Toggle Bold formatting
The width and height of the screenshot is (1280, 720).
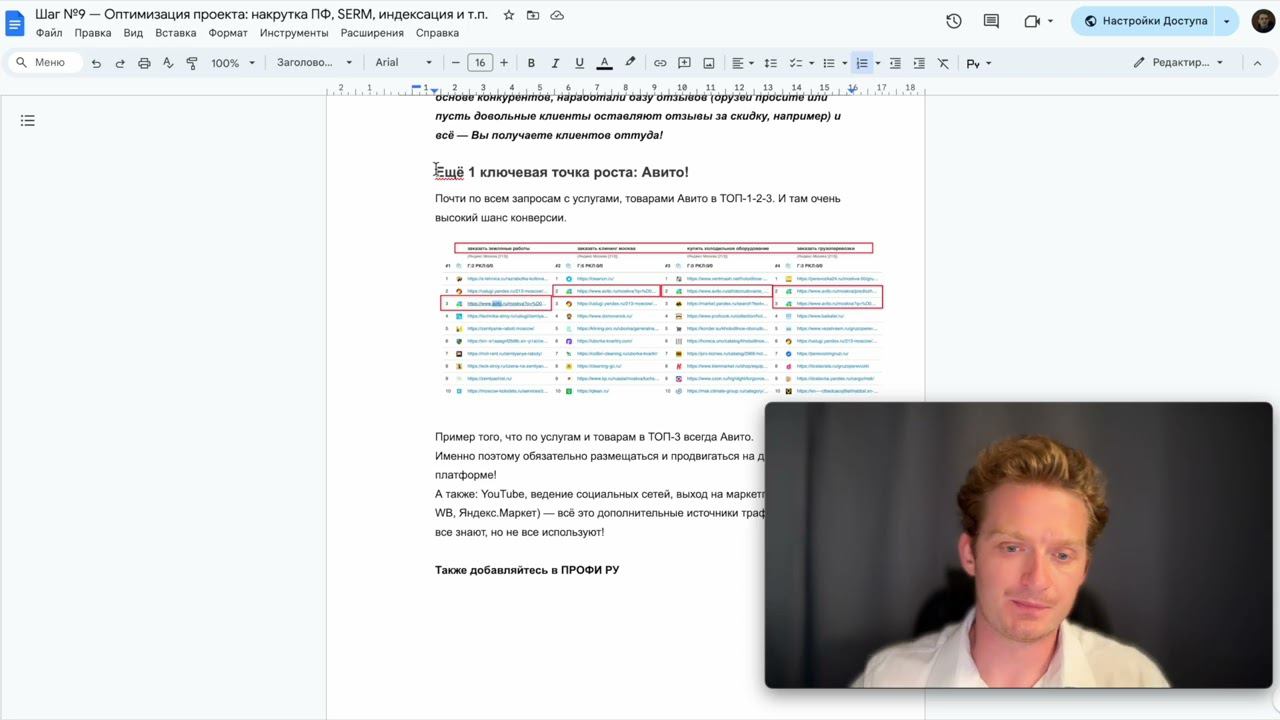tap(531, 63)
